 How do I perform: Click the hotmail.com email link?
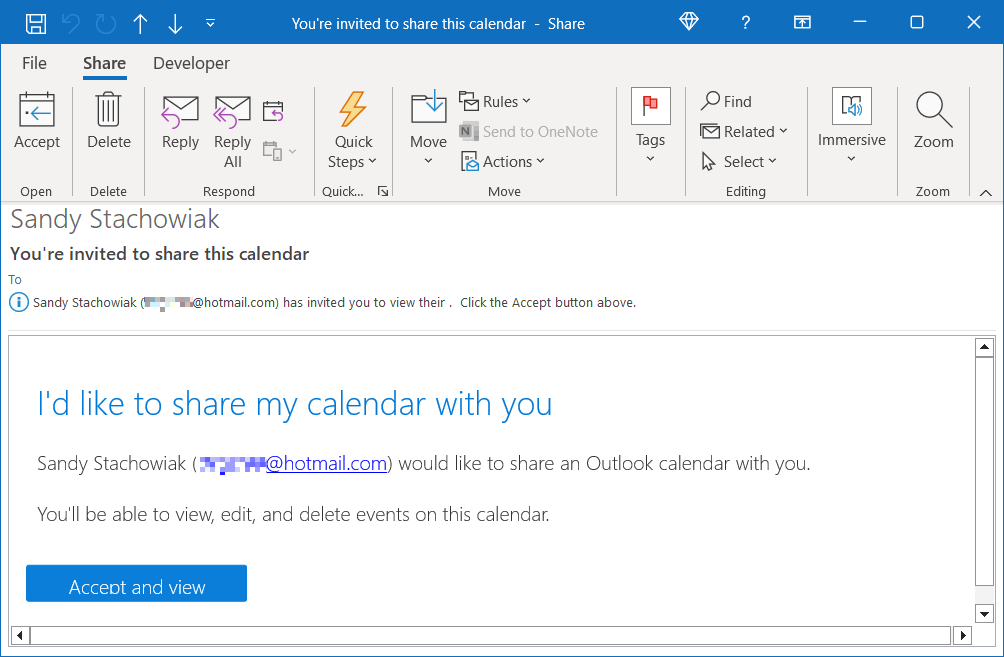326,463
